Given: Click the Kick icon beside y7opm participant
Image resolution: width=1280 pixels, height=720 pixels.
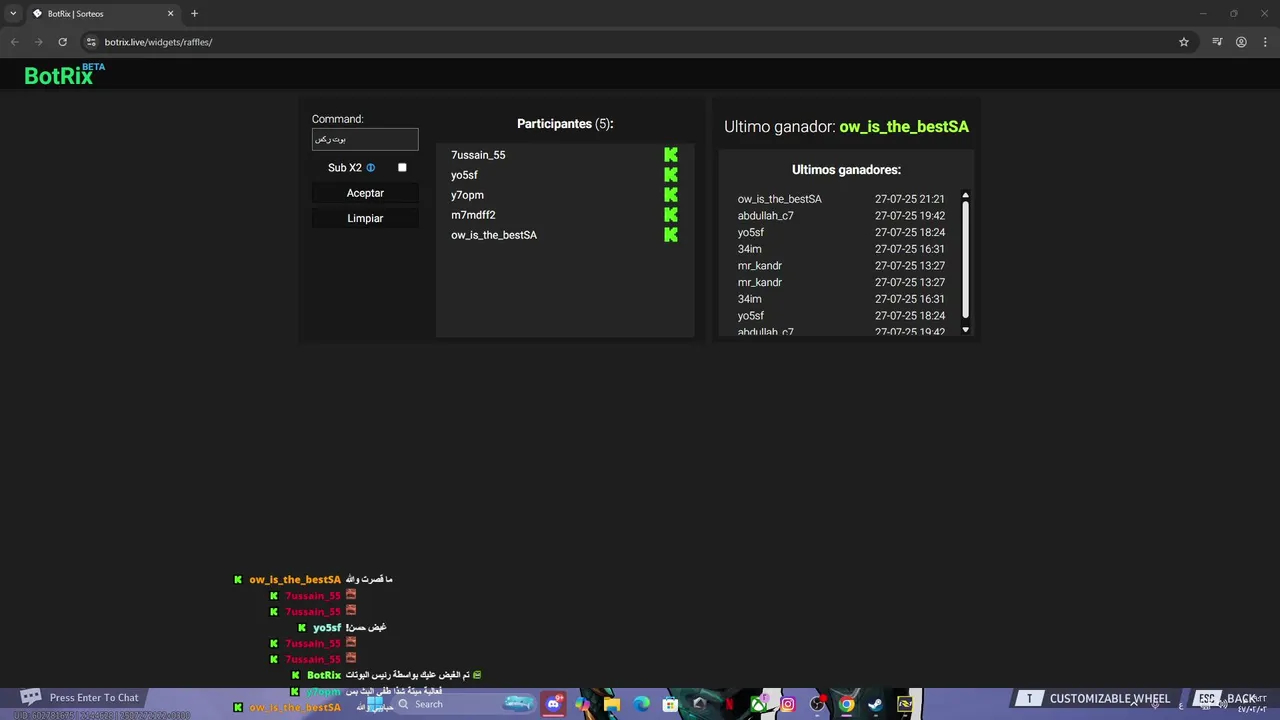Looking at the screenshot, I should tap(671, 195).
